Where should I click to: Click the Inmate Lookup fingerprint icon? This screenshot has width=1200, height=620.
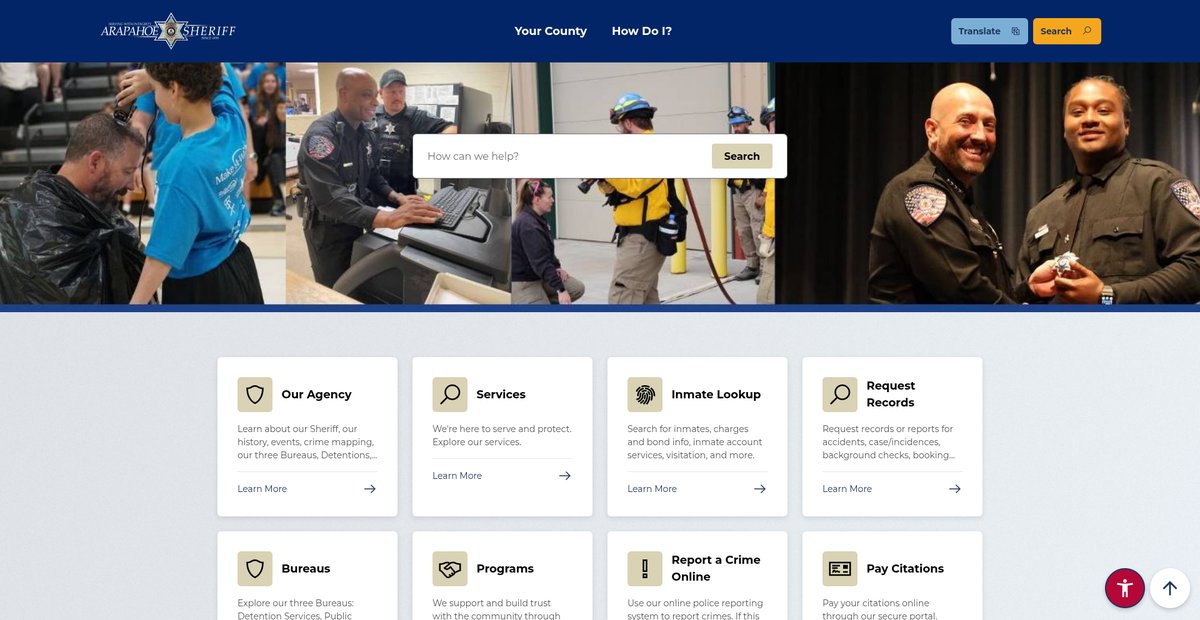coord(645,394)
